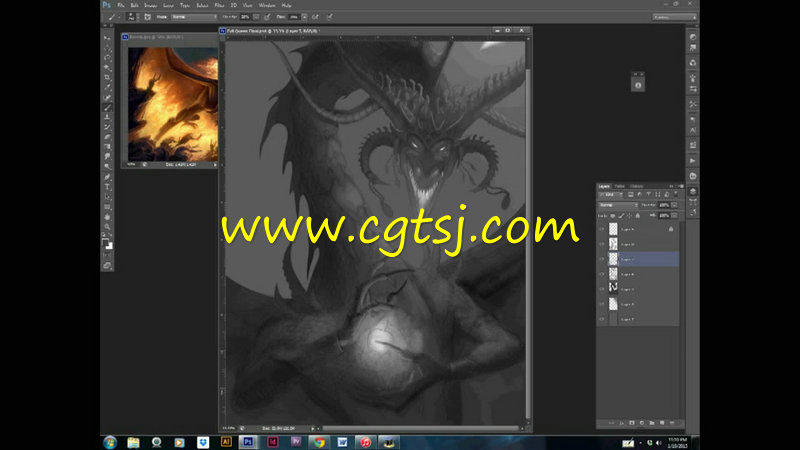Screen dimensions: 800x450
Task: Open the info icon floating panel
Action: click(638, 85)
